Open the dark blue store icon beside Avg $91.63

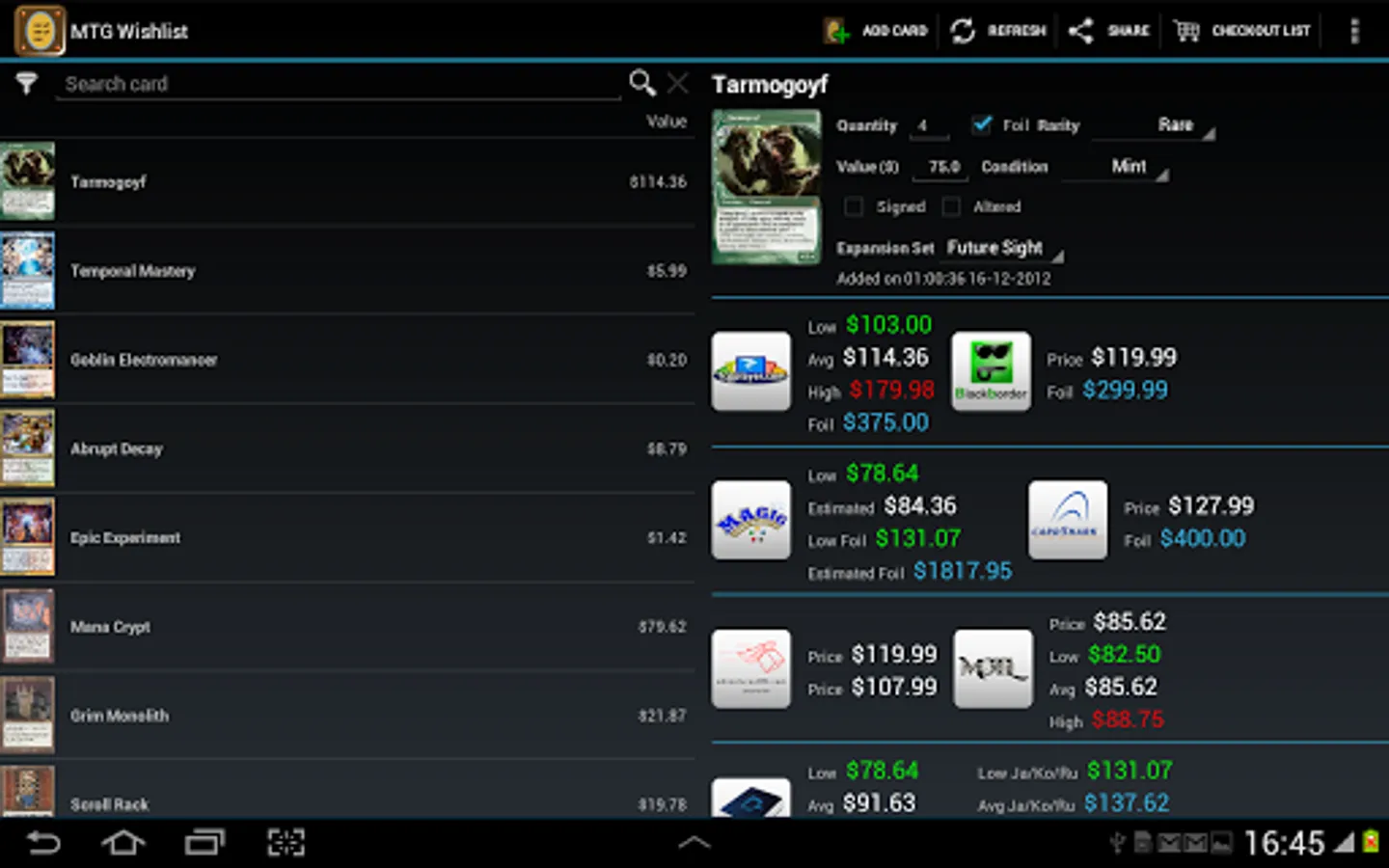751,799
